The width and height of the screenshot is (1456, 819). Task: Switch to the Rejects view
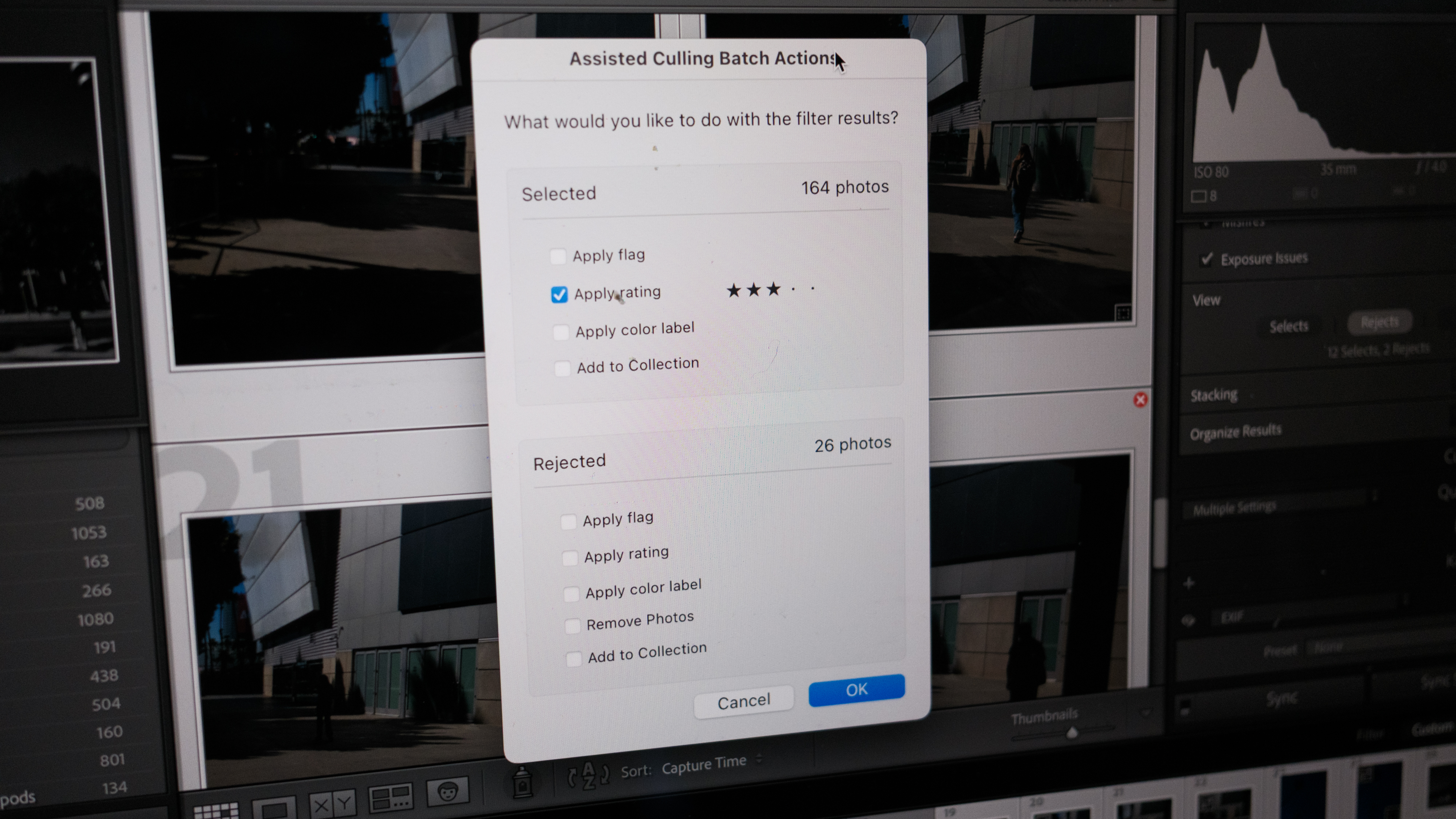[1379, 322]
